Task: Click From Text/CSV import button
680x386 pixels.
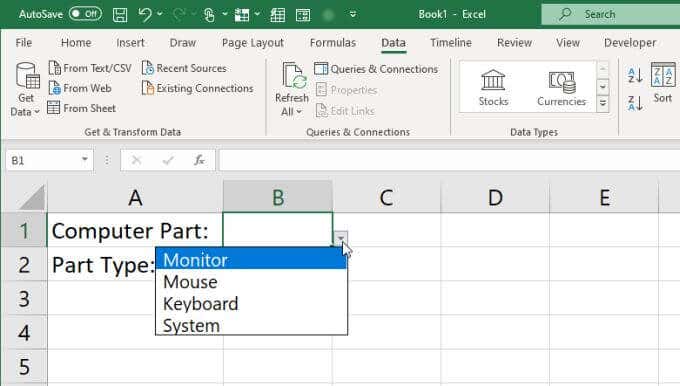Action: coord(90,68)
